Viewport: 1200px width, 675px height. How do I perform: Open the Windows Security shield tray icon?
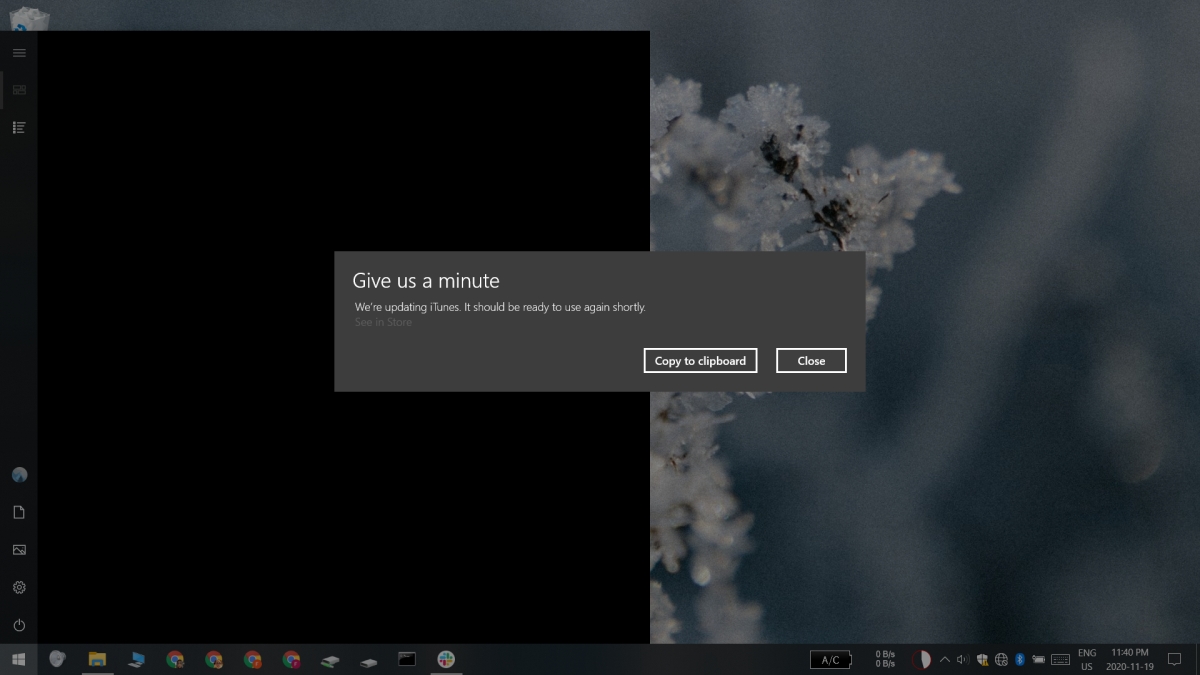[x=982, y=660]
